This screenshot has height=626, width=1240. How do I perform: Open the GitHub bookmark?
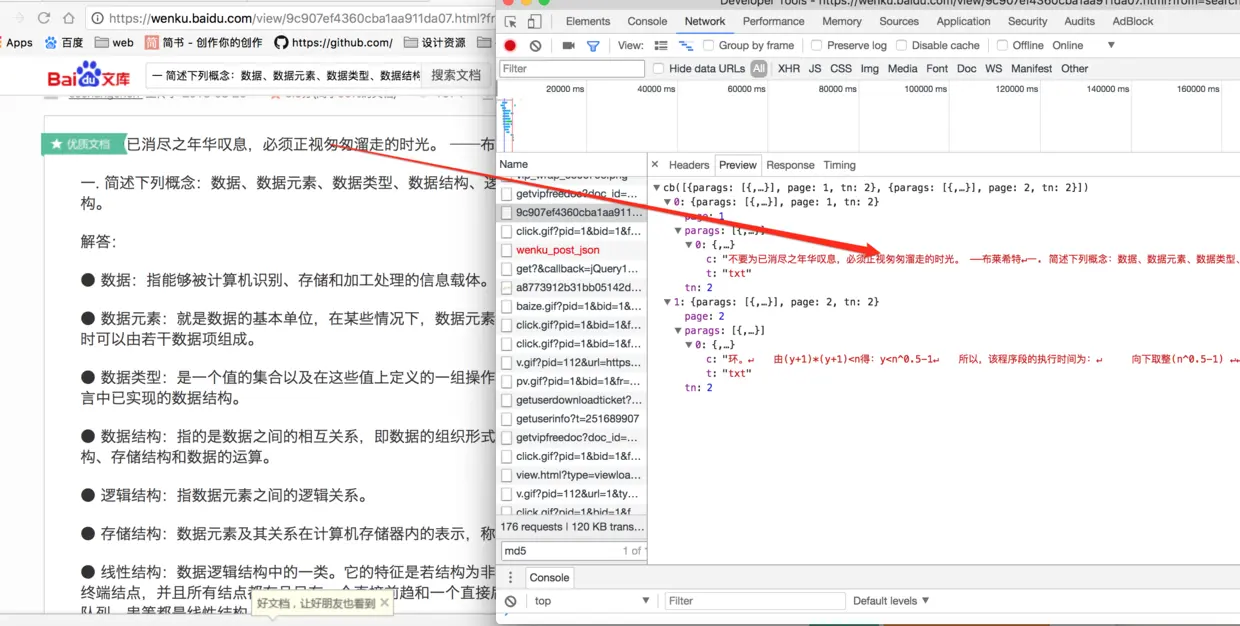tap(333, 43)
